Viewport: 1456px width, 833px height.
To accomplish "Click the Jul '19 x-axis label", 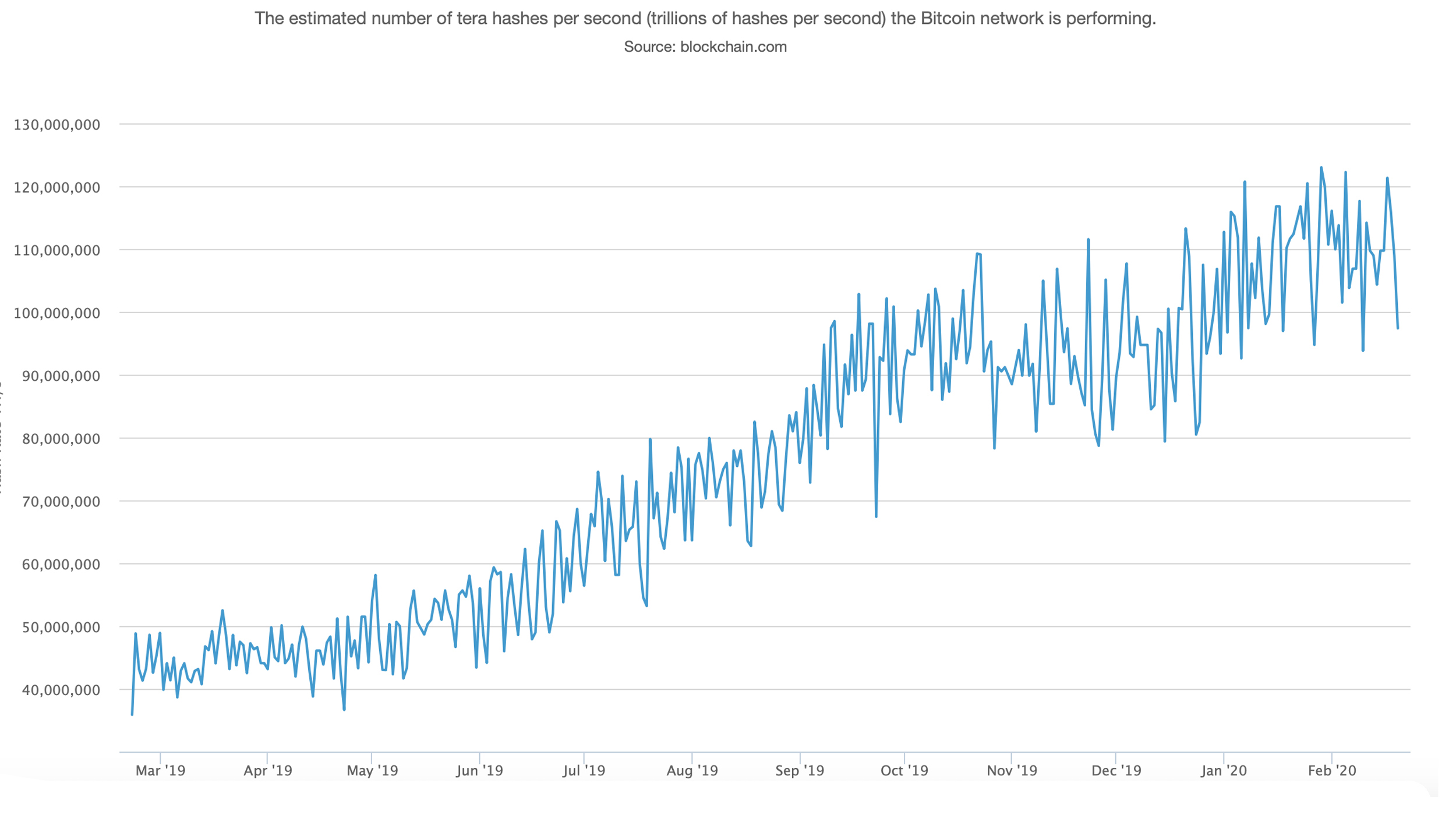I will [x=584, y=771].
